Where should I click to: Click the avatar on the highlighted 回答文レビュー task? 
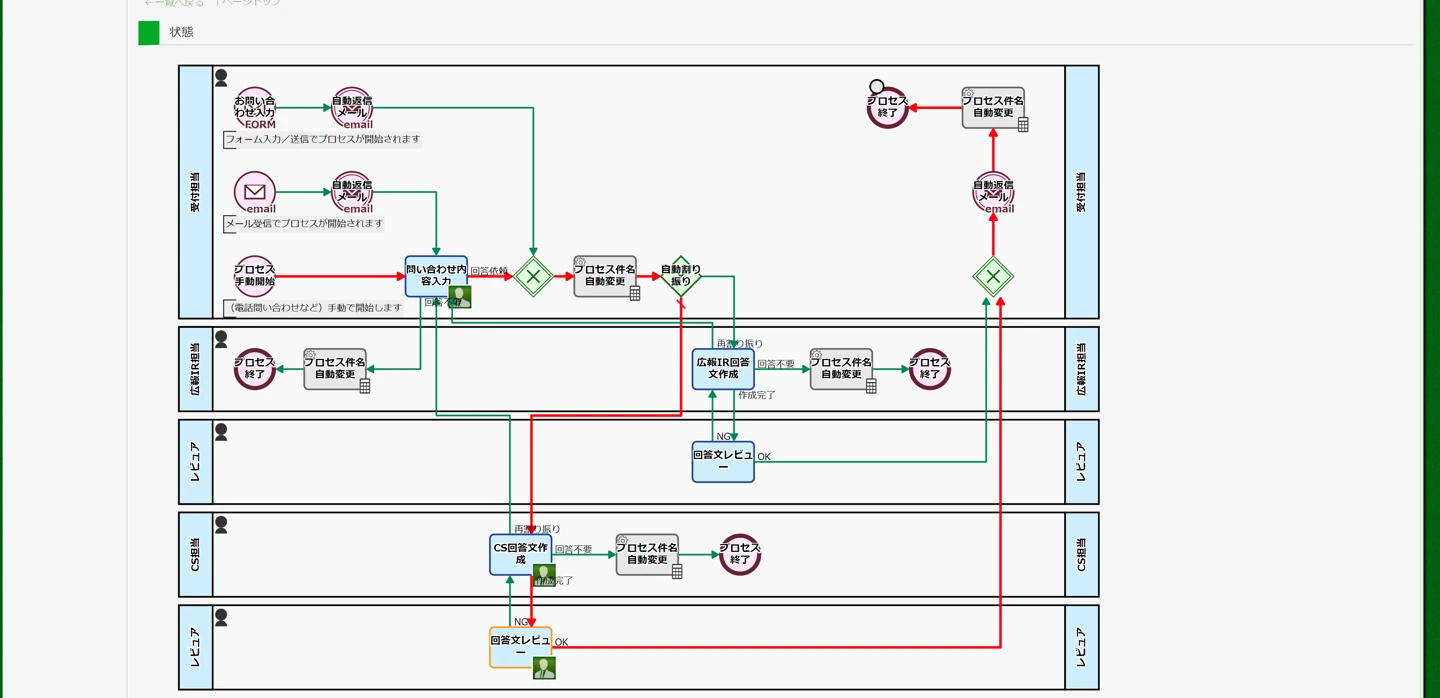click(x=544, y=668)
